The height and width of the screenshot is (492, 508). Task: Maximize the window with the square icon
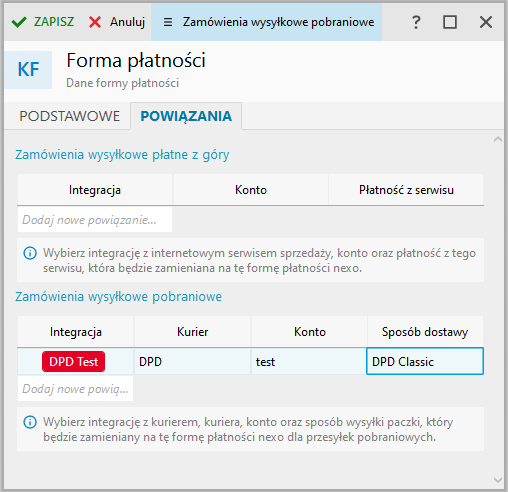click(x=450, y=22)
